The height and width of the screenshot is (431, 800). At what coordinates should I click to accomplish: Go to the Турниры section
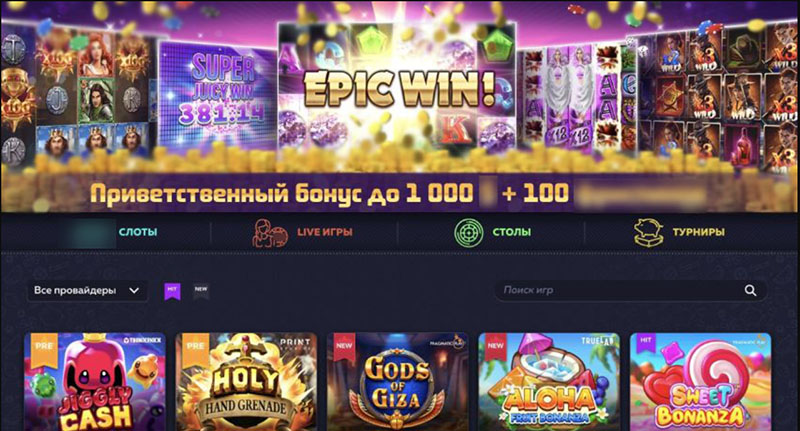click(x=698, y=232)
